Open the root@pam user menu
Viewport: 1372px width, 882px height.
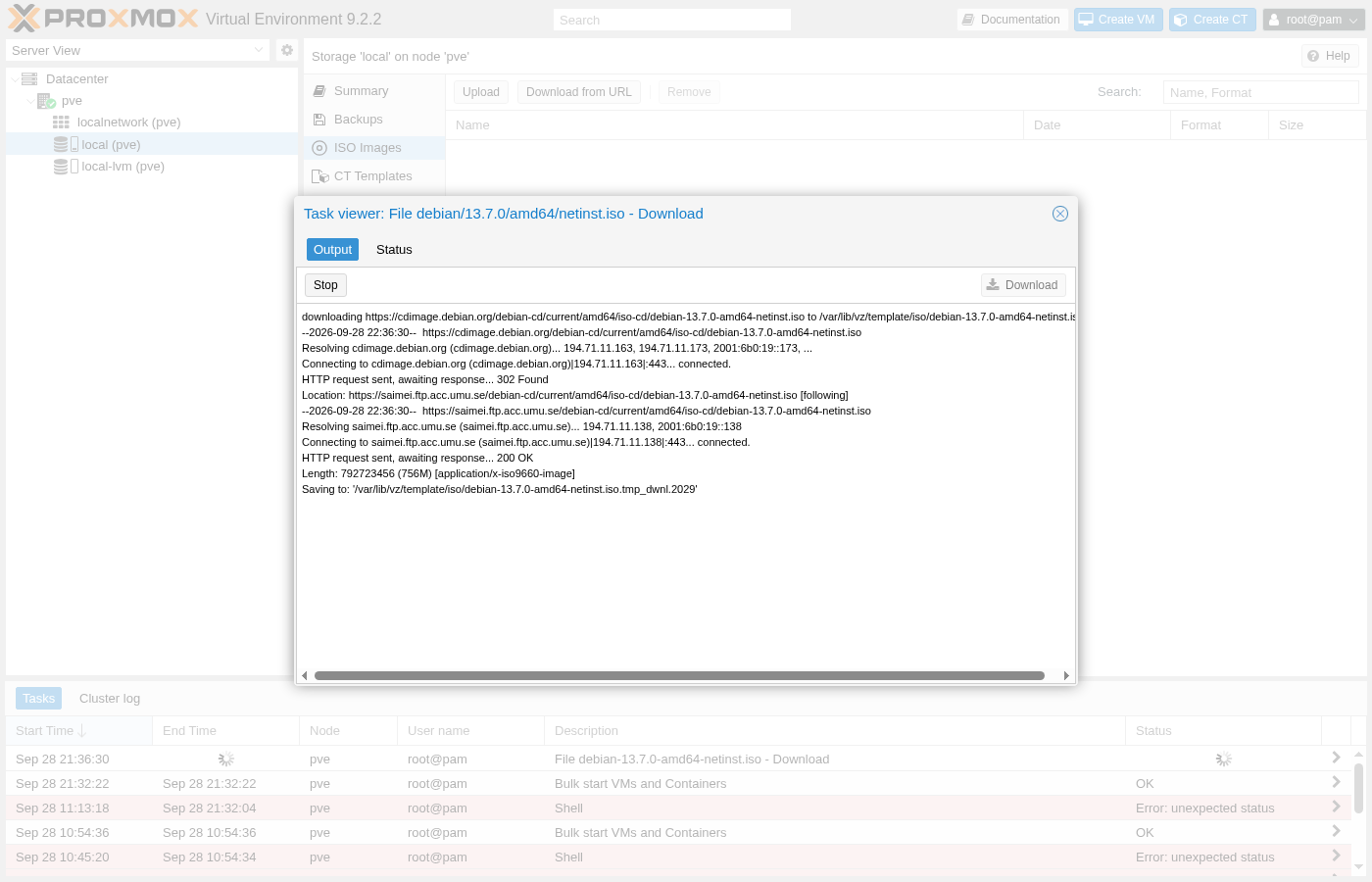pyautogui.click(x=1314, y=20)
